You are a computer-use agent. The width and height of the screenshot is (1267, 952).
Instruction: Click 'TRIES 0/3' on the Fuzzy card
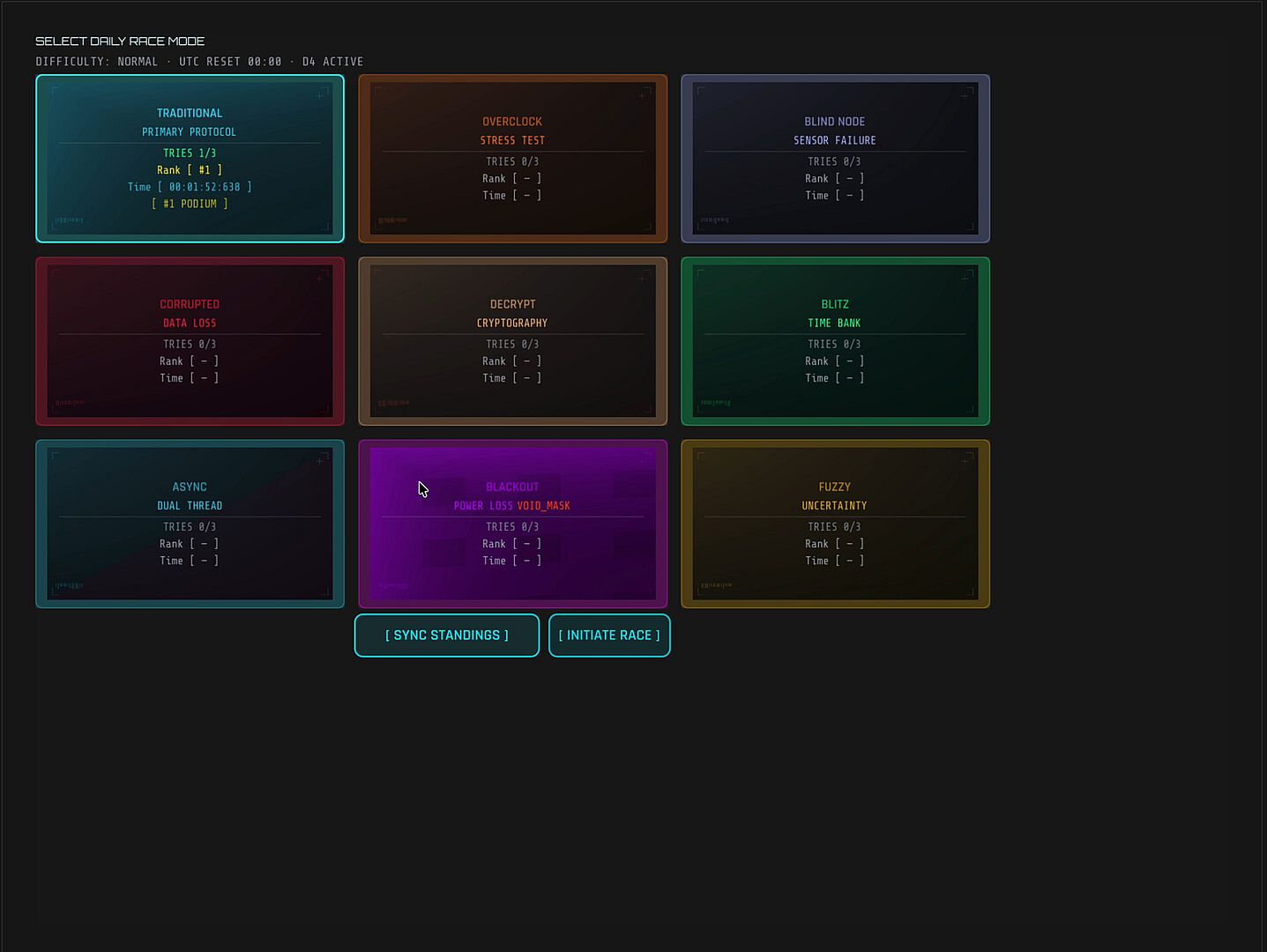[x=834, y=527]
